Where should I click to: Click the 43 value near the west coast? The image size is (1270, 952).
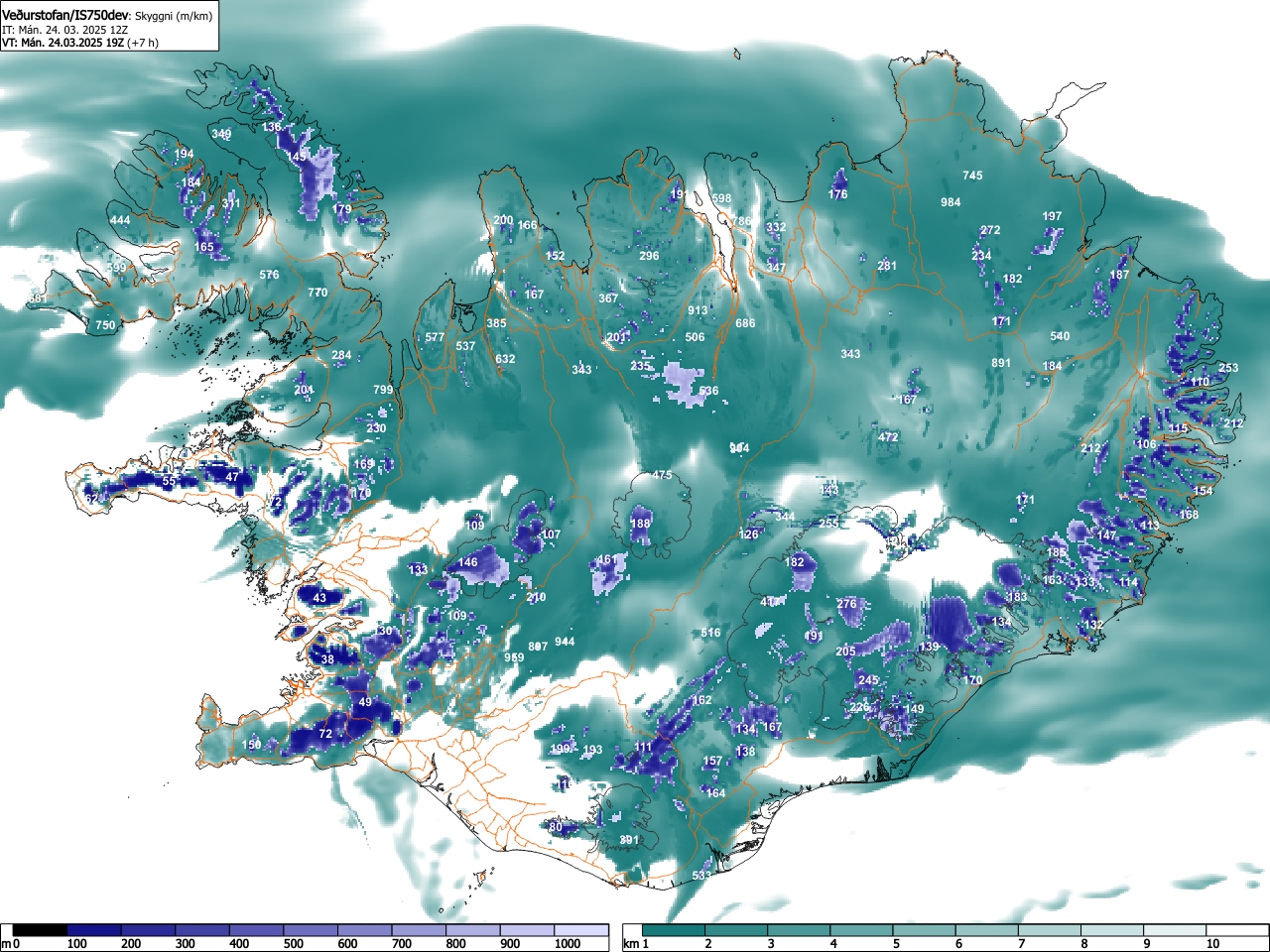tap(319, 598)
